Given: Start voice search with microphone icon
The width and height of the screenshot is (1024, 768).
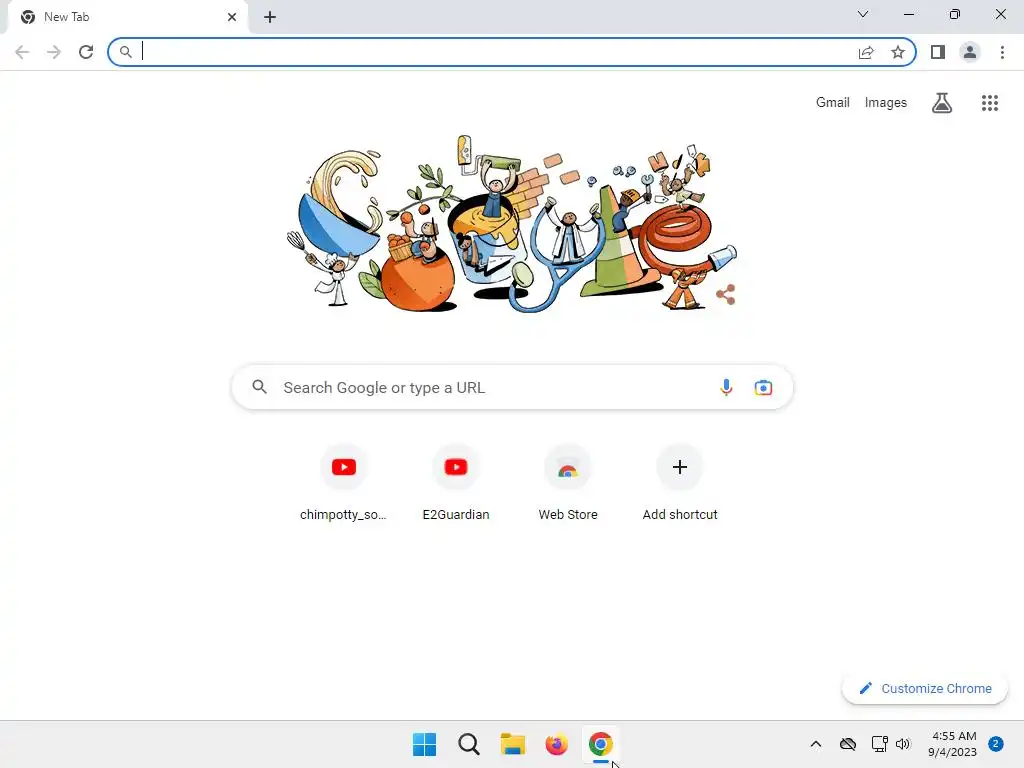Looking at the screenshot, I should click(726, 387).
